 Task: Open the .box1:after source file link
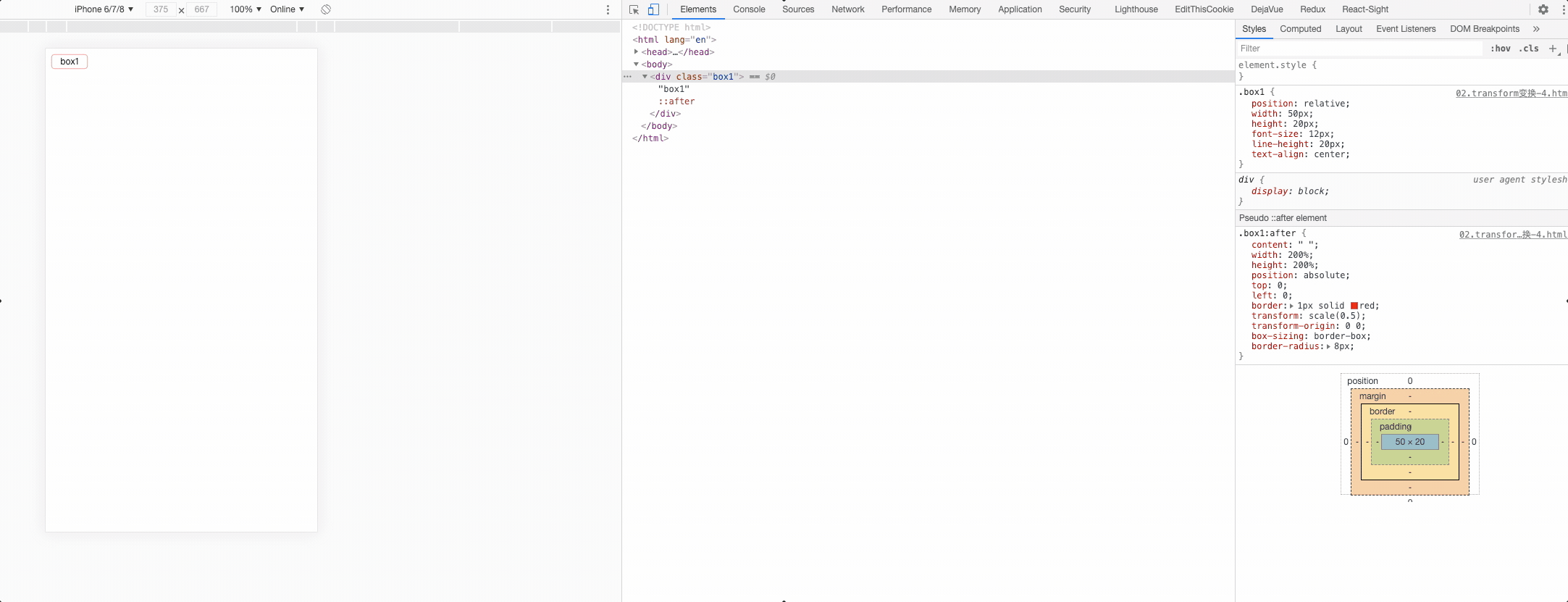(1512, 235)
